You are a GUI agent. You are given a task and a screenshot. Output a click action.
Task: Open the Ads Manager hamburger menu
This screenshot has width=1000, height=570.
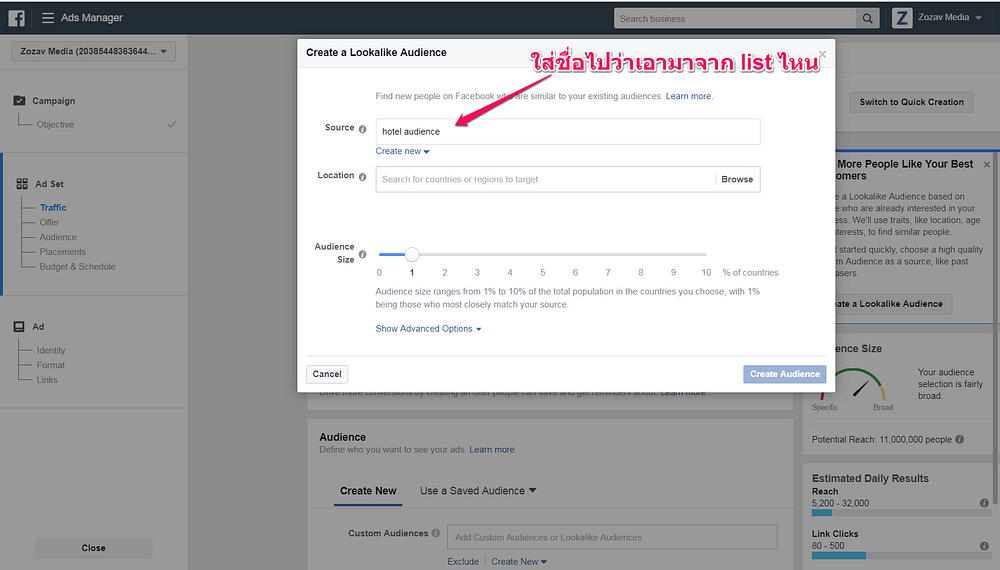(48, 18)
